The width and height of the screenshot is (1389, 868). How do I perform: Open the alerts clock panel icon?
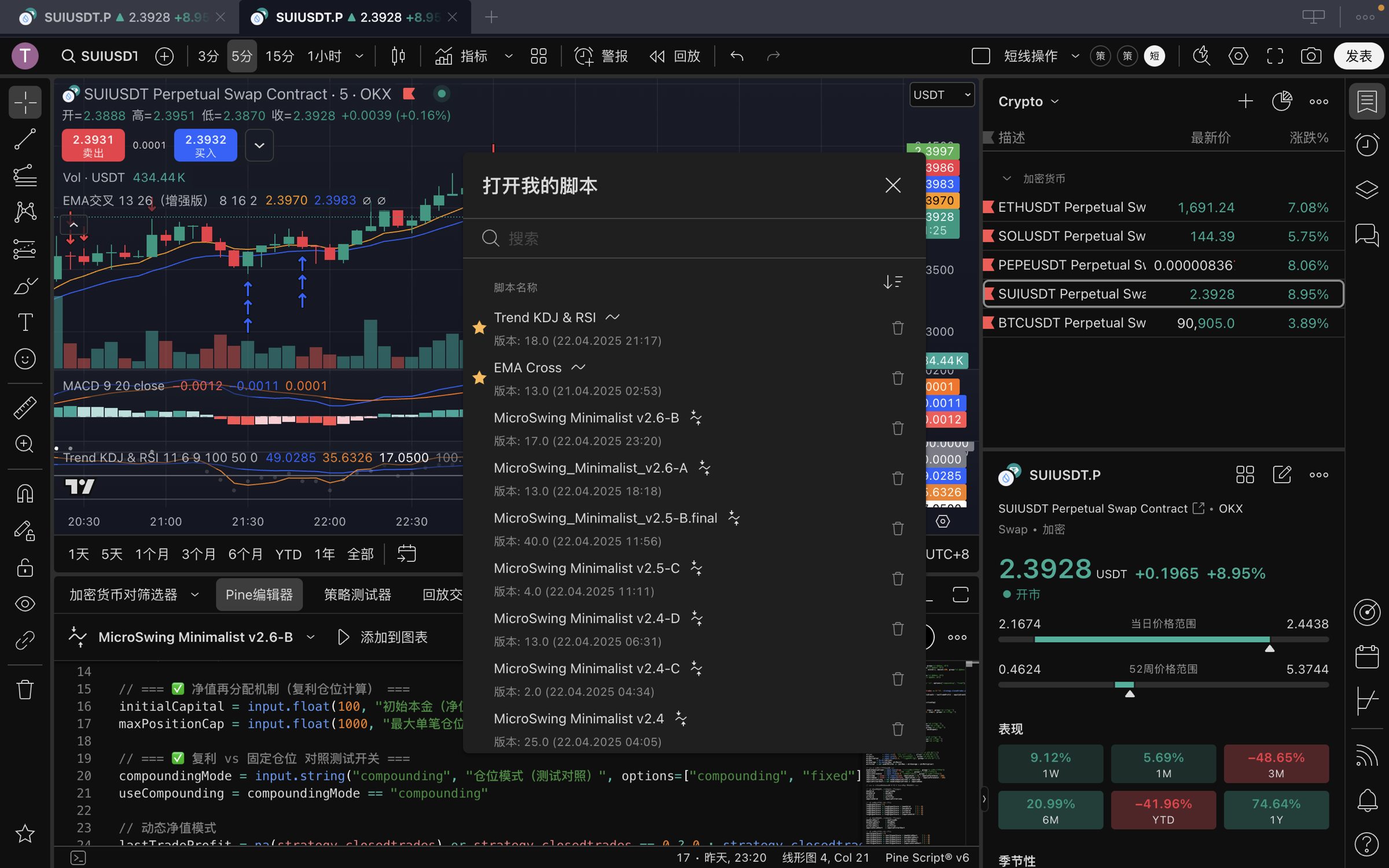coord(1367,145)
